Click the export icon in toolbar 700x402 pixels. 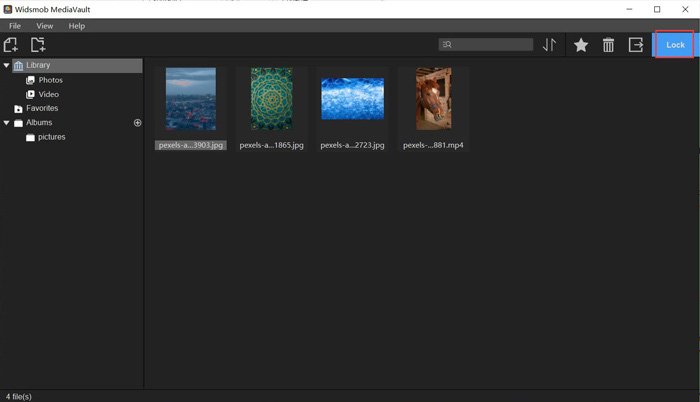(636, 45)
